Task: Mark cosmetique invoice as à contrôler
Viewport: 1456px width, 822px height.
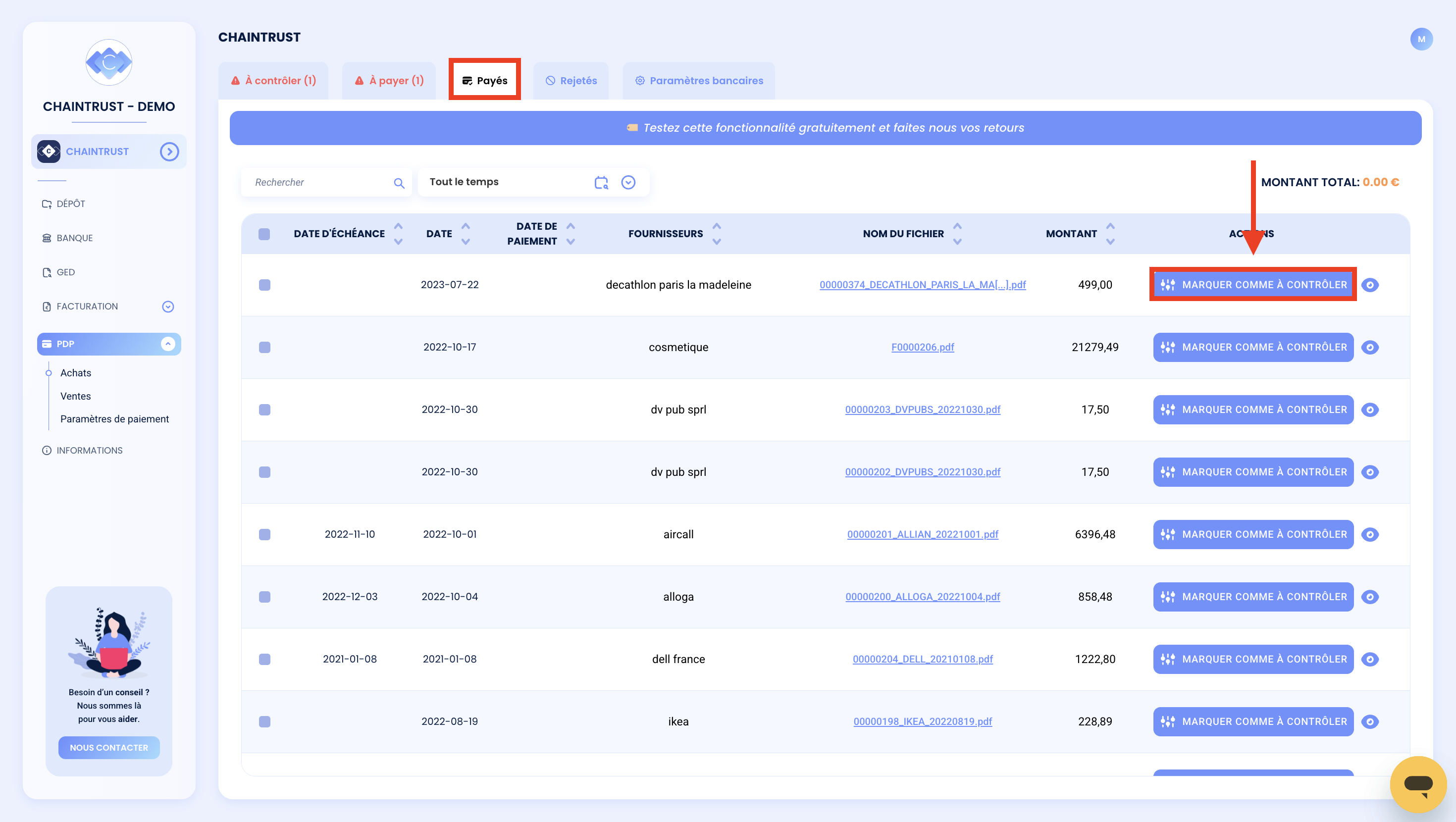Action: pyautogui.click(x=1253, y=347)
